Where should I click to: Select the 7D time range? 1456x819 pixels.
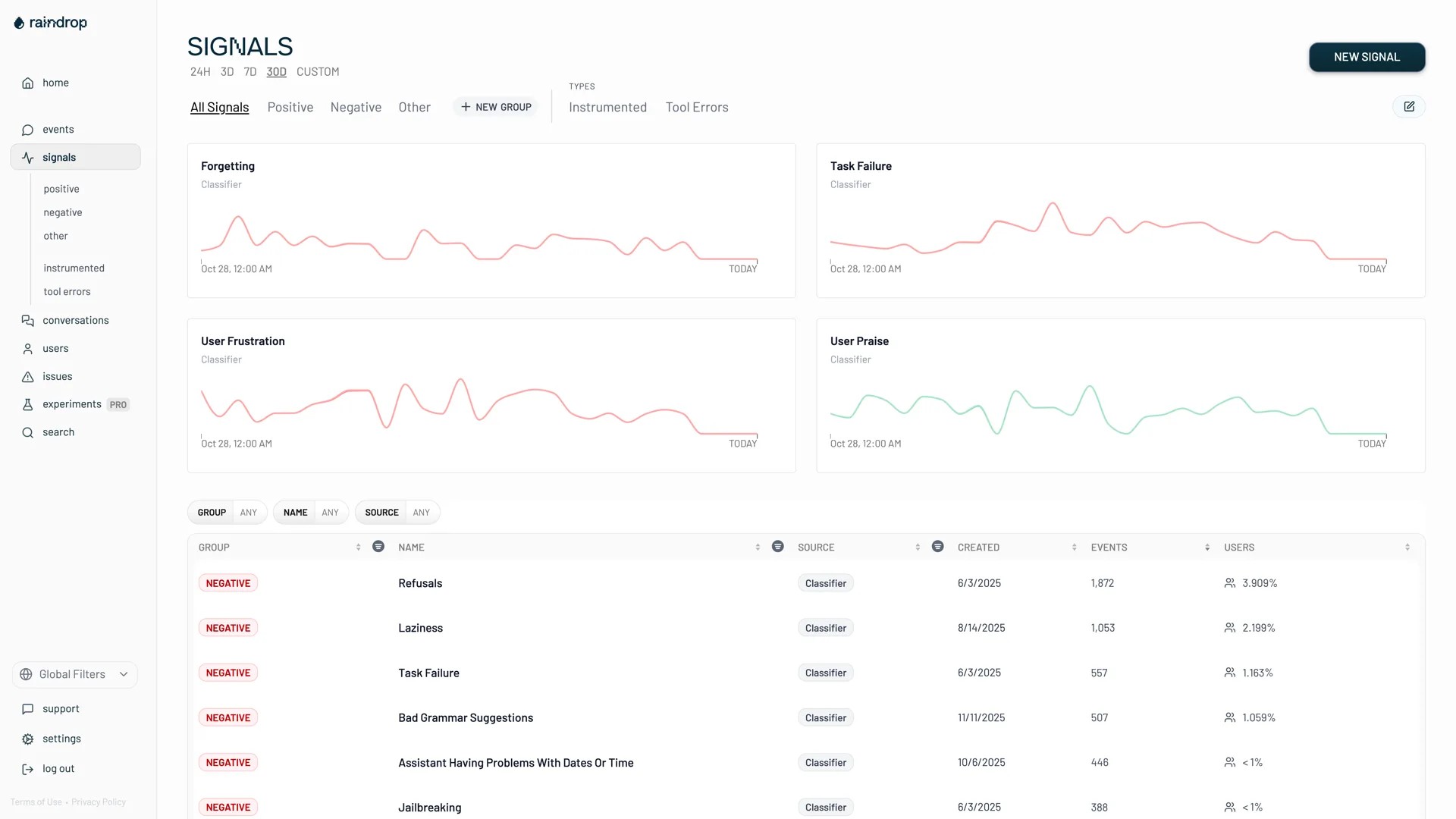click(250, 72)
